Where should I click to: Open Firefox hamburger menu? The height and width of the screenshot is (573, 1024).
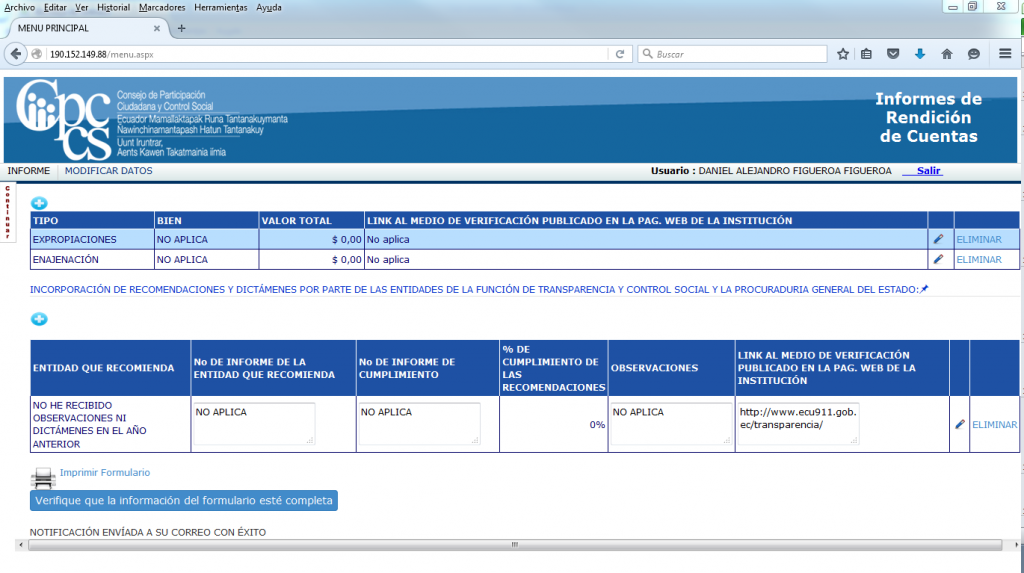1005,54
